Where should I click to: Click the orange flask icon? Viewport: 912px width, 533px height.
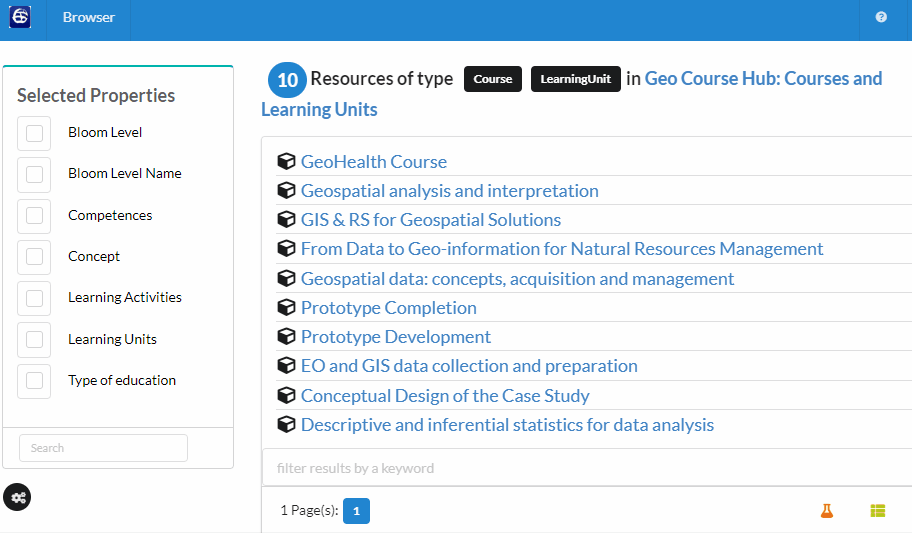pyautogui.click(x=826, y=511)
